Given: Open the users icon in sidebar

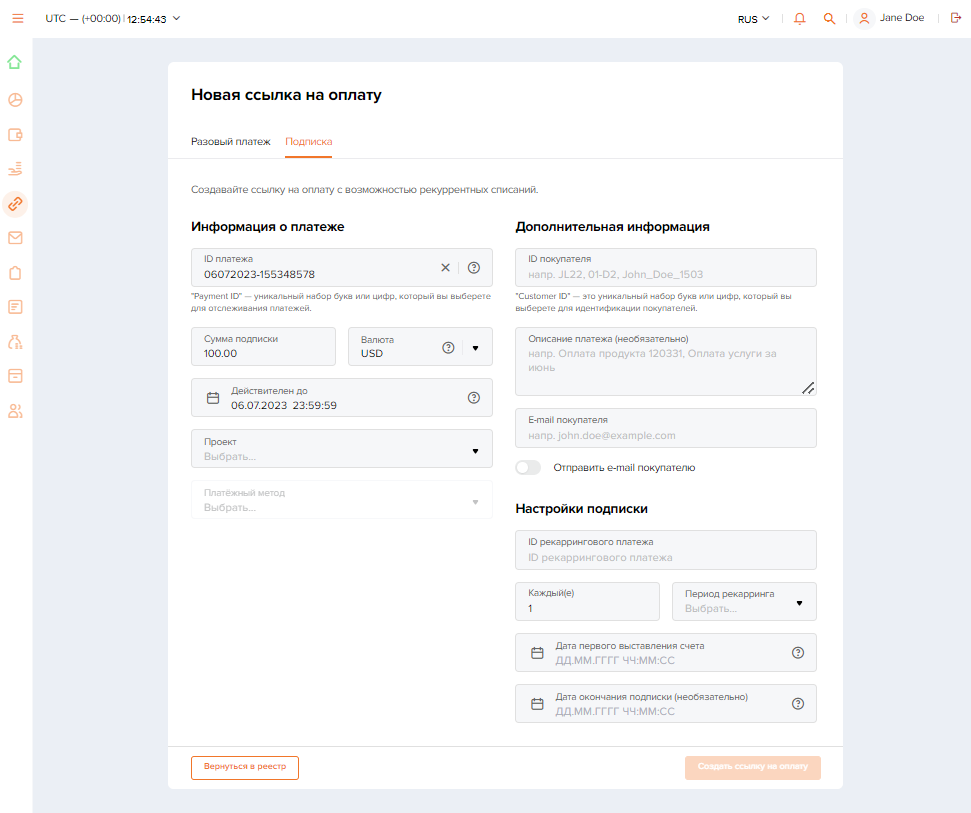Looking at the screenshot, I should point(15,411).
